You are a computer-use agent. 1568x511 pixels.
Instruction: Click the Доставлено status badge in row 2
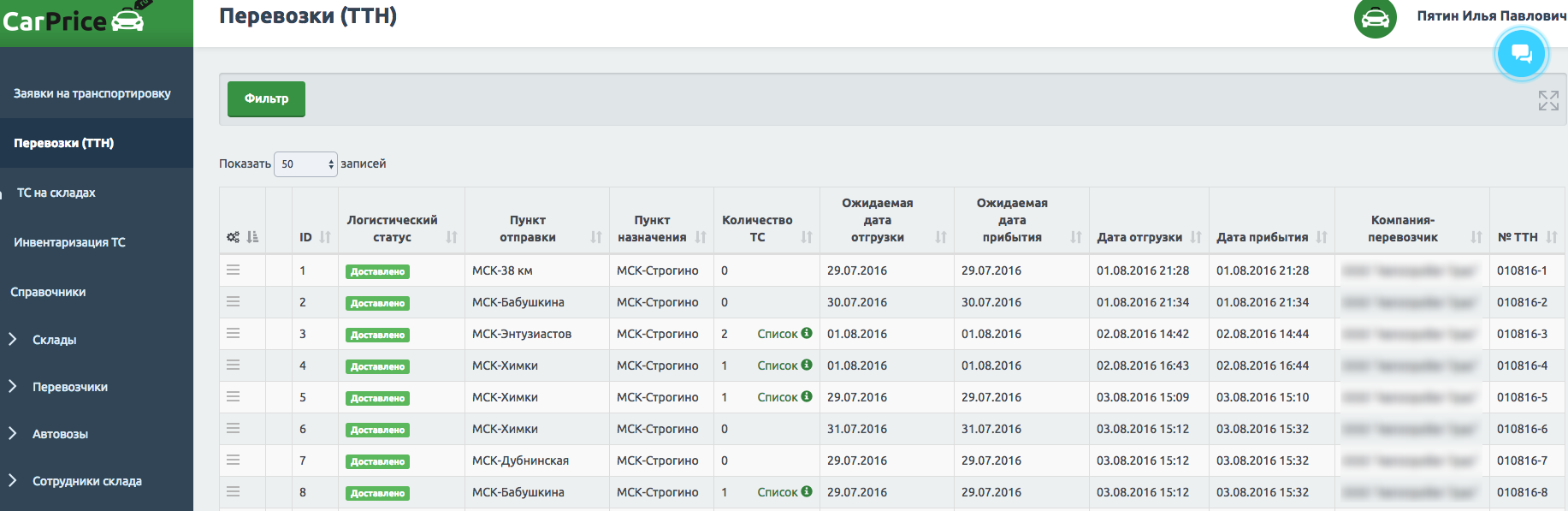click(x=377, y=303)
